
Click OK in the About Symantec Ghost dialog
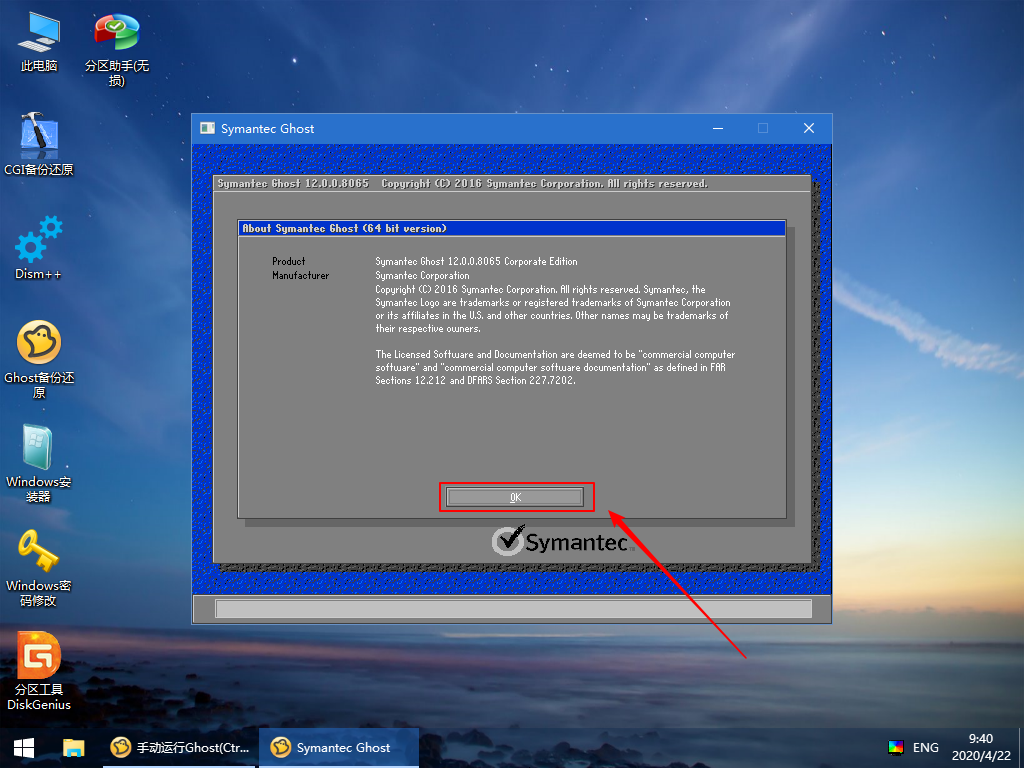tap(515, 497)
